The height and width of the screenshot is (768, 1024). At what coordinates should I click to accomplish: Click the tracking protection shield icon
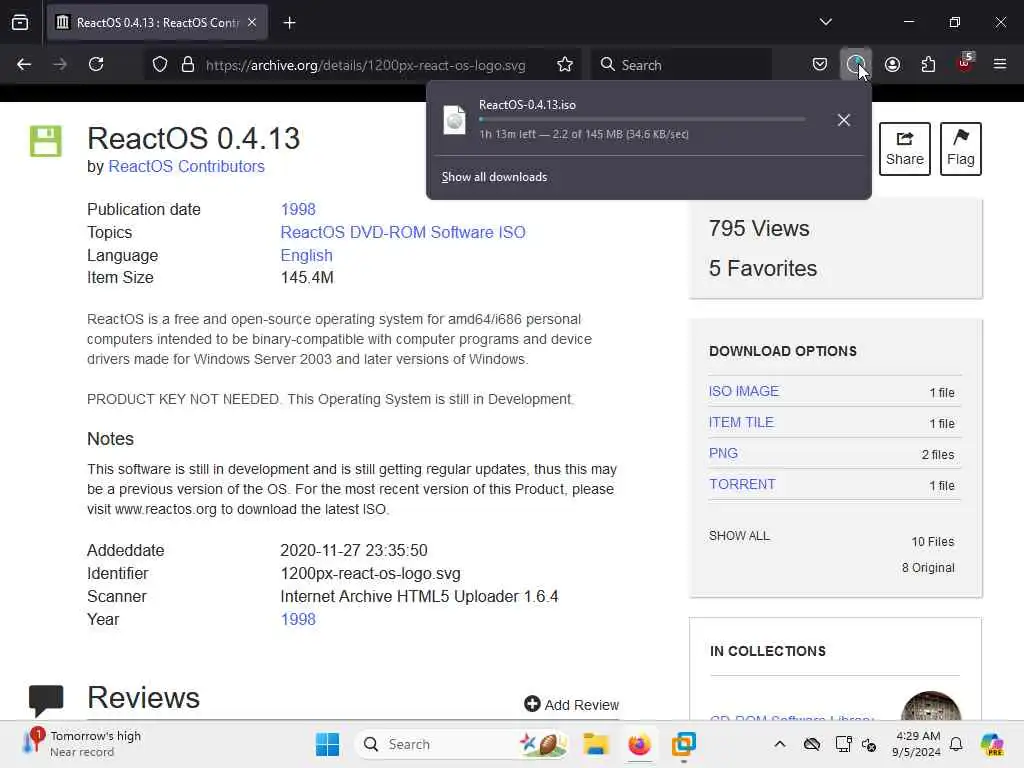[x=160, y=64]
